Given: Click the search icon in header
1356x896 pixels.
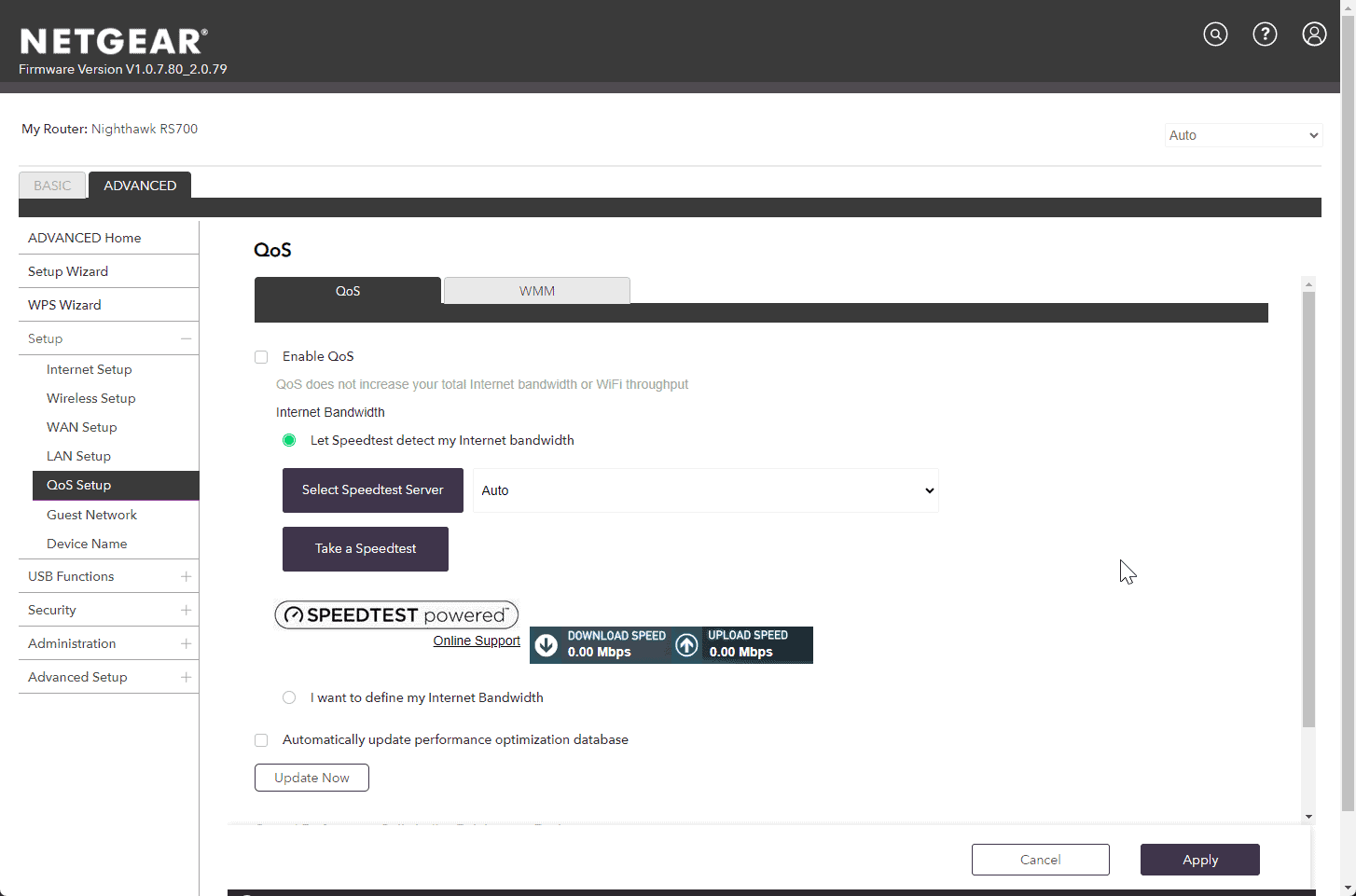Looking at the screenshot, I should (x=1215, y=34).
